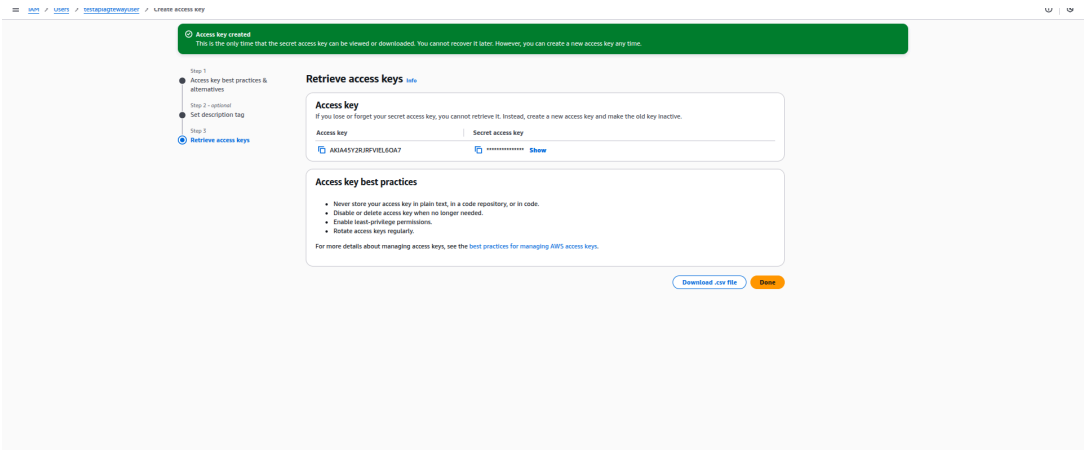
Task: Click the access key value AKIA45Y2RJRFVIEL6OA7
Action: click(x=365, y=150)
